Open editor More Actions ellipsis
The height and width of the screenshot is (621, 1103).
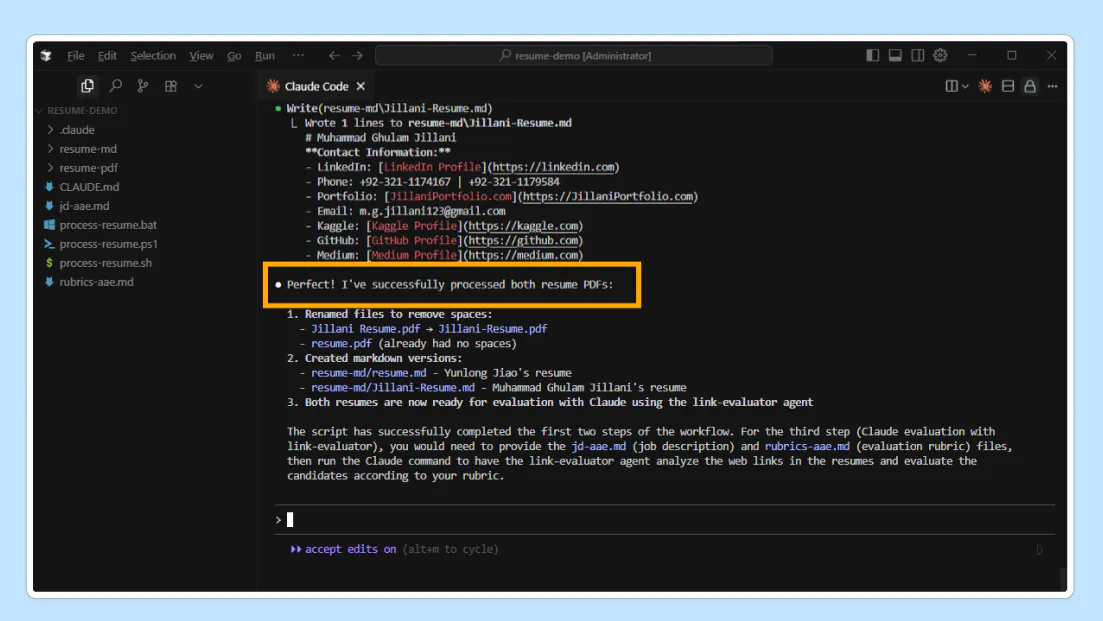pyautogui.click(x=1052, y=86)
